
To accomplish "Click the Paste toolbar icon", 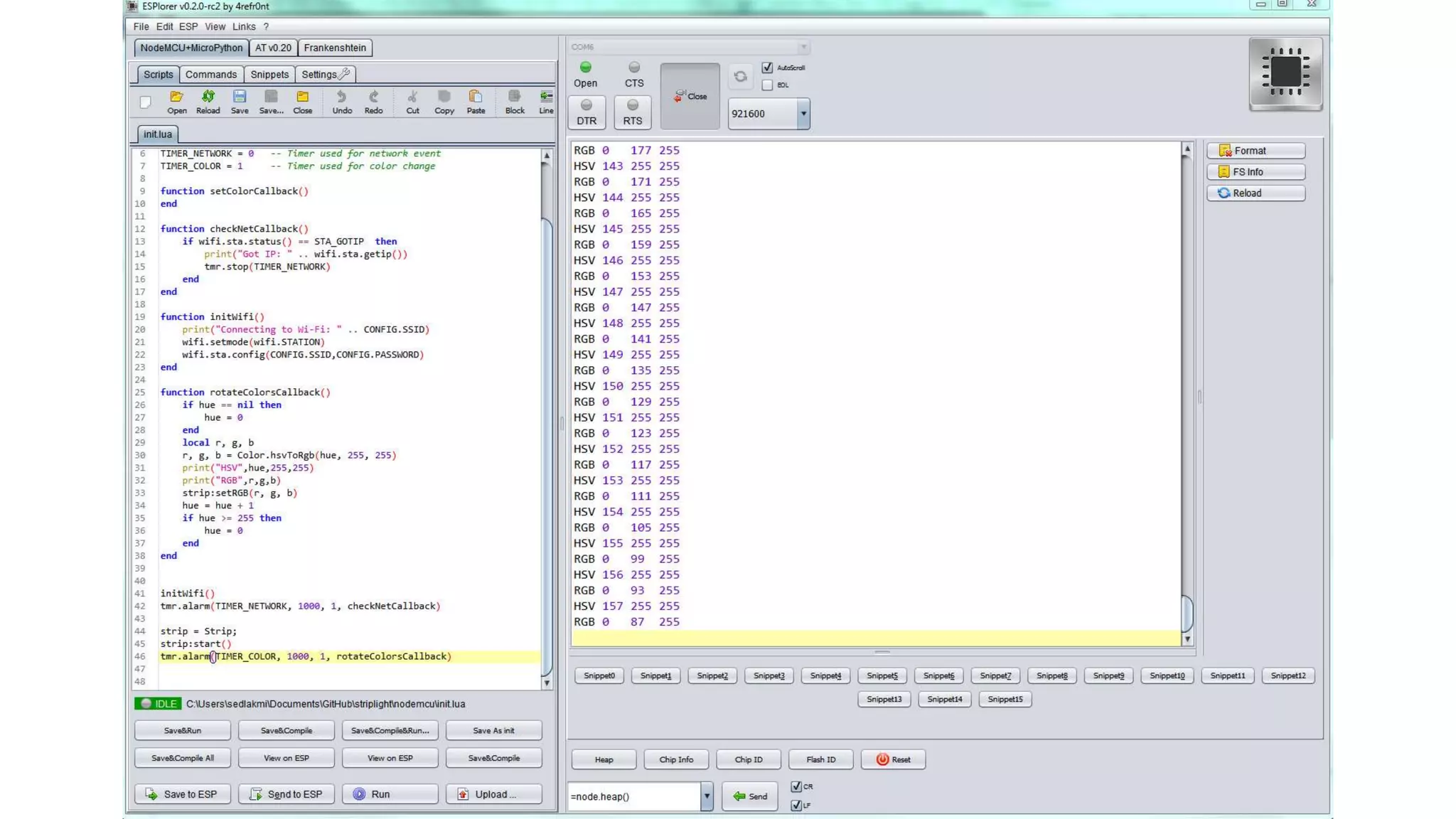I will tap(476, 102).
